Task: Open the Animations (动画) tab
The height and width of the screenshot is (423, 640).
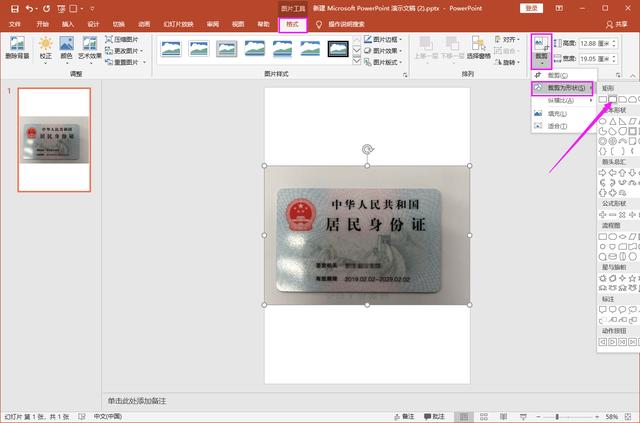Action: click(144, 24)
